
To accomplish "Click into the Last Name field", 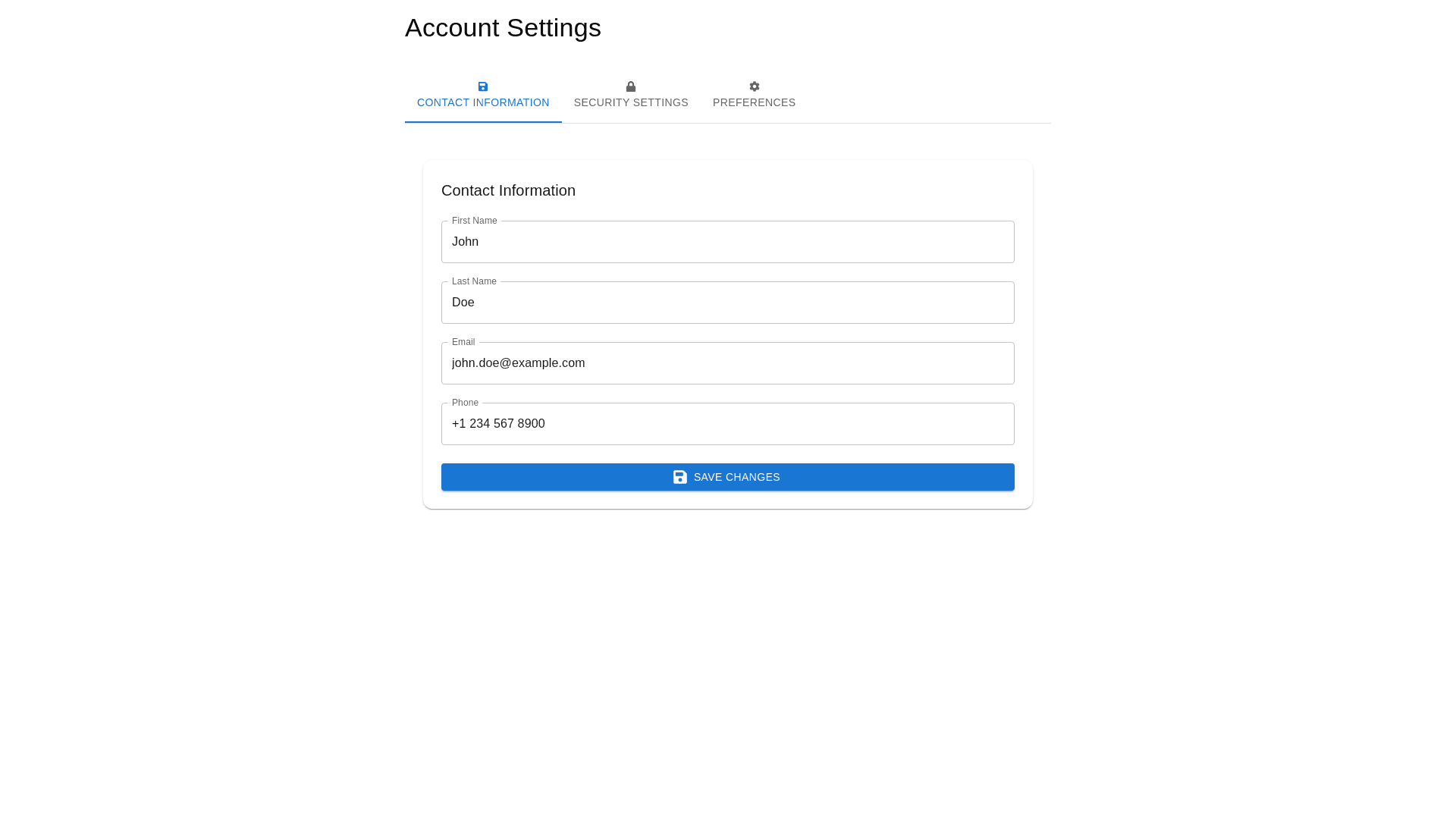I will tap(728, 303).
